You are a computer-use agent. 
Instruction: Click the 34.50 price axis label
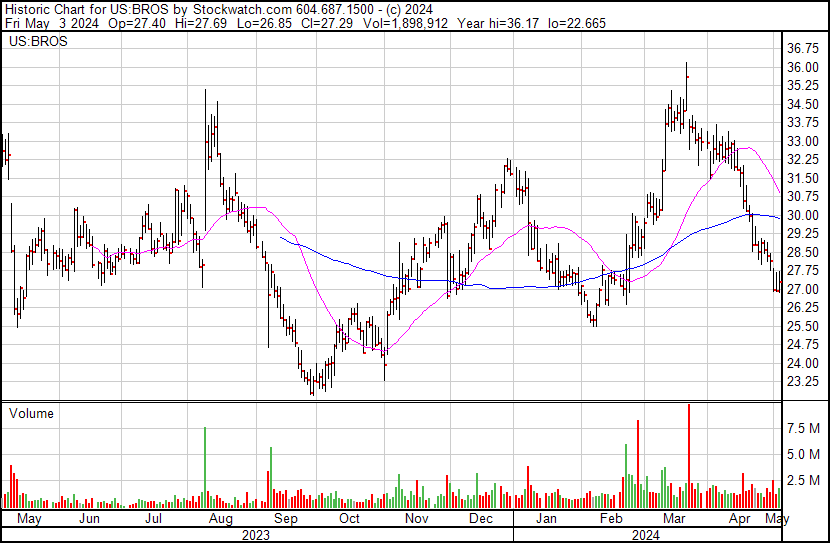803,104
